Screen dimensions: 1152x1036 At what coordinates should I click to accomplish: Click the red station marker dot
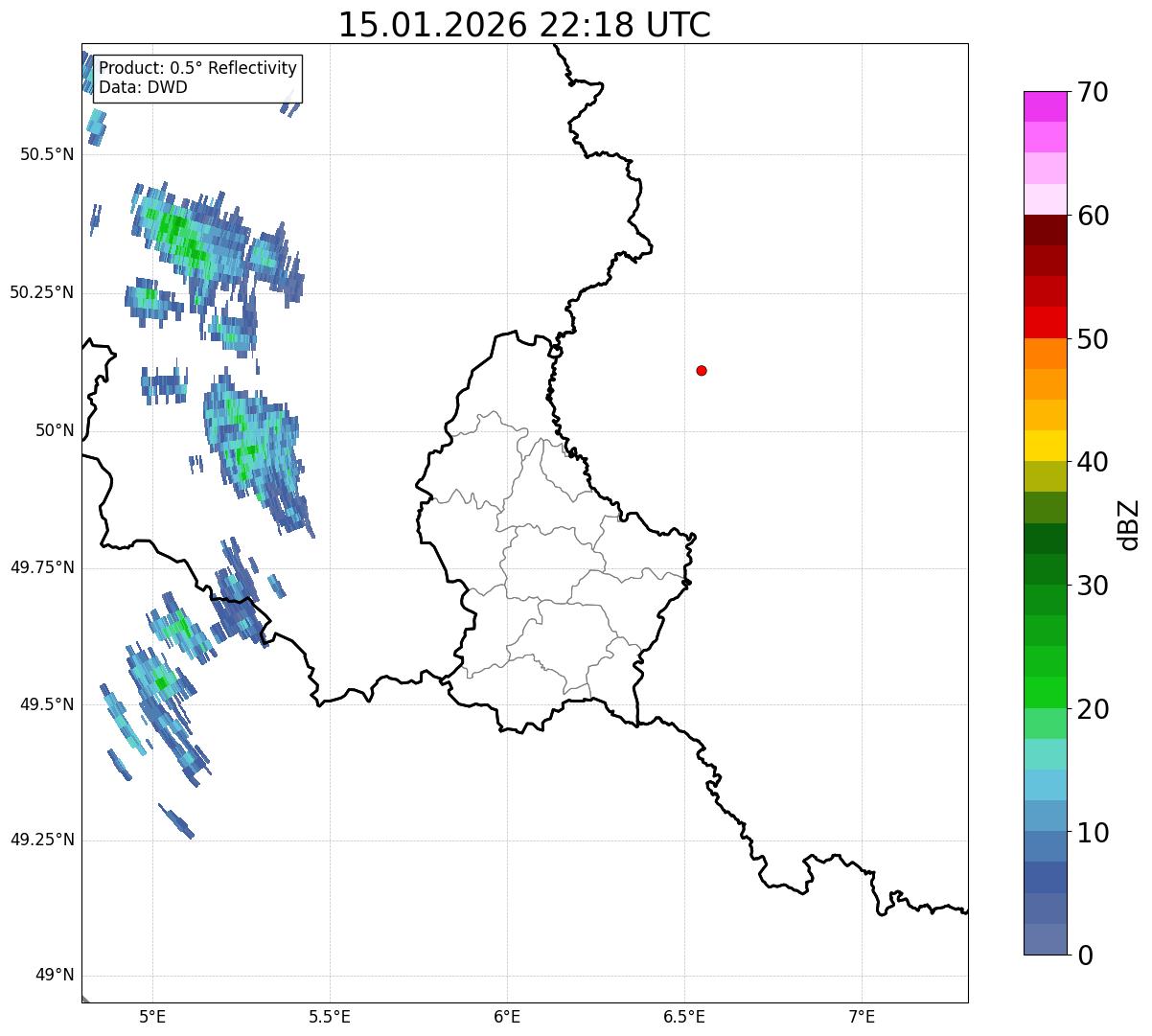pos(702,370)
